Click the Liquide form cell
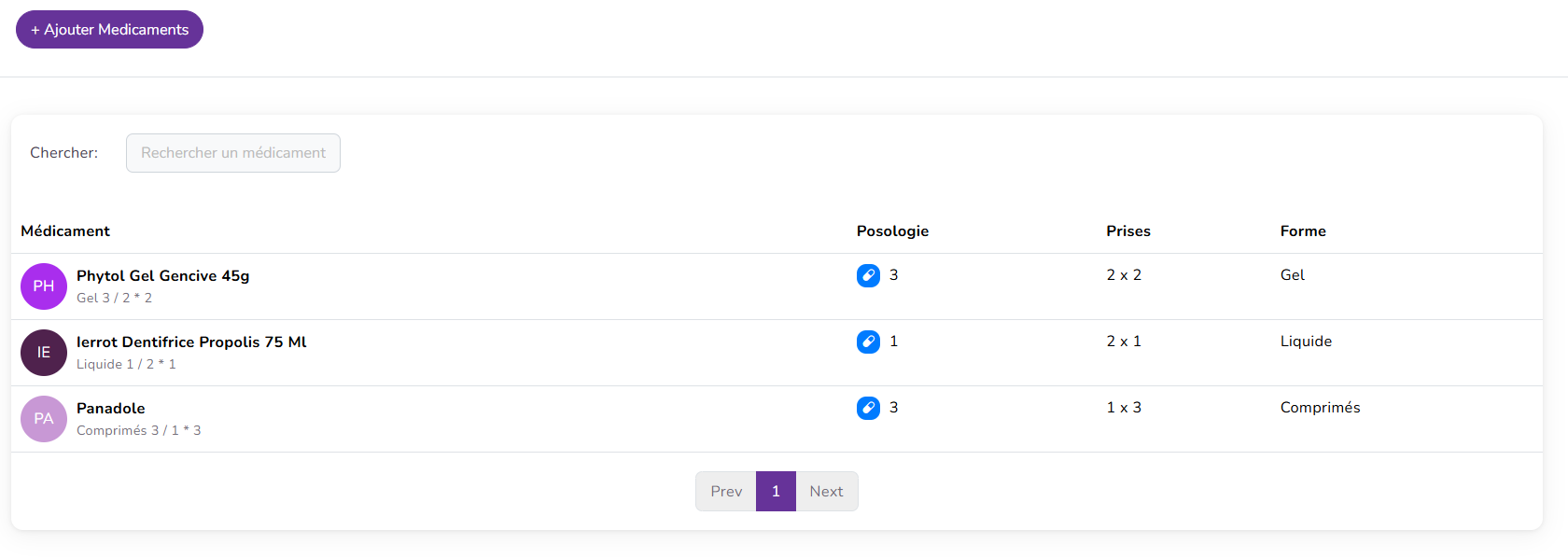 [x=1306, y=342]
